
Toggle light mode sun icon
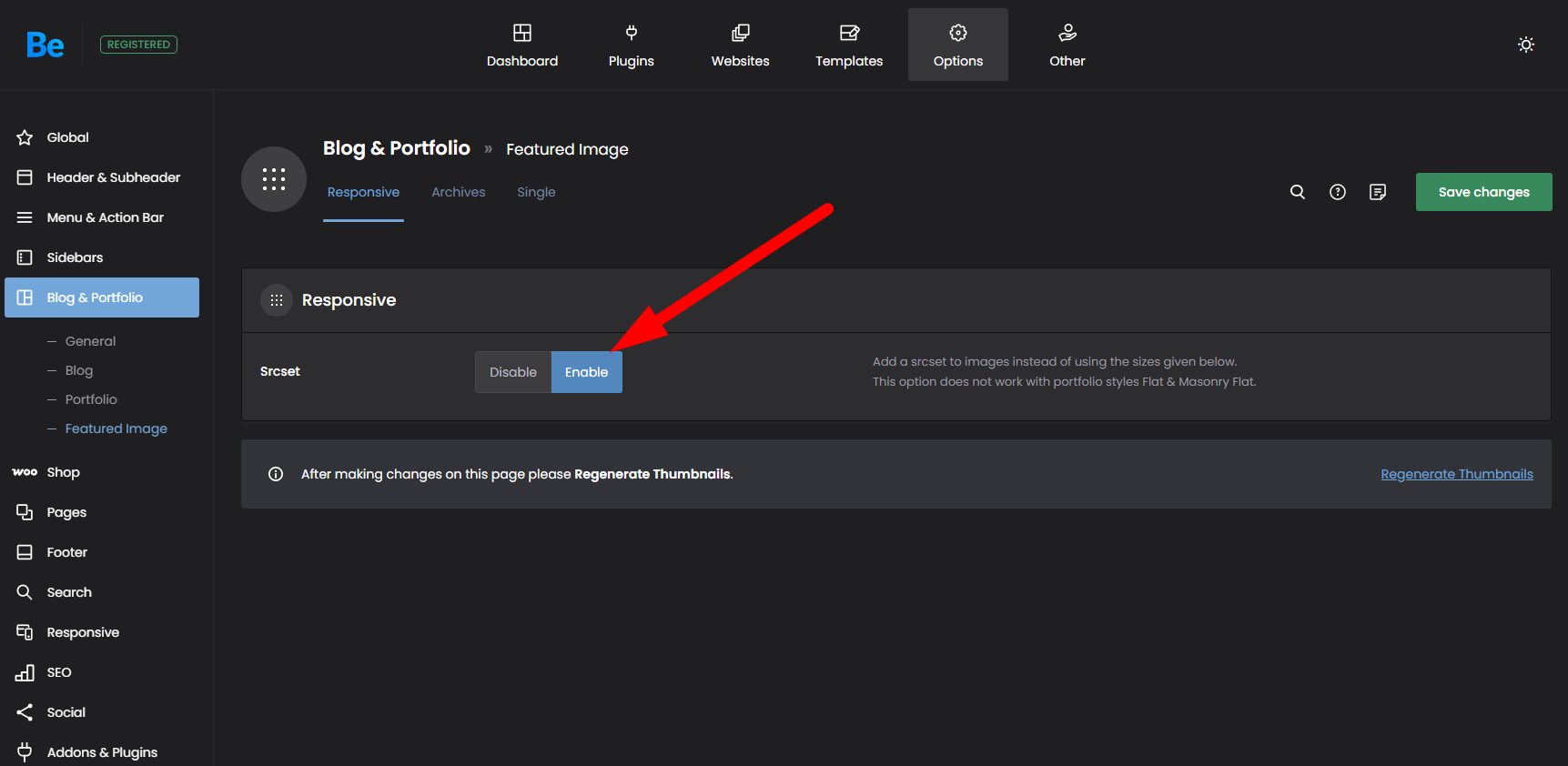tap(1525, 45)
